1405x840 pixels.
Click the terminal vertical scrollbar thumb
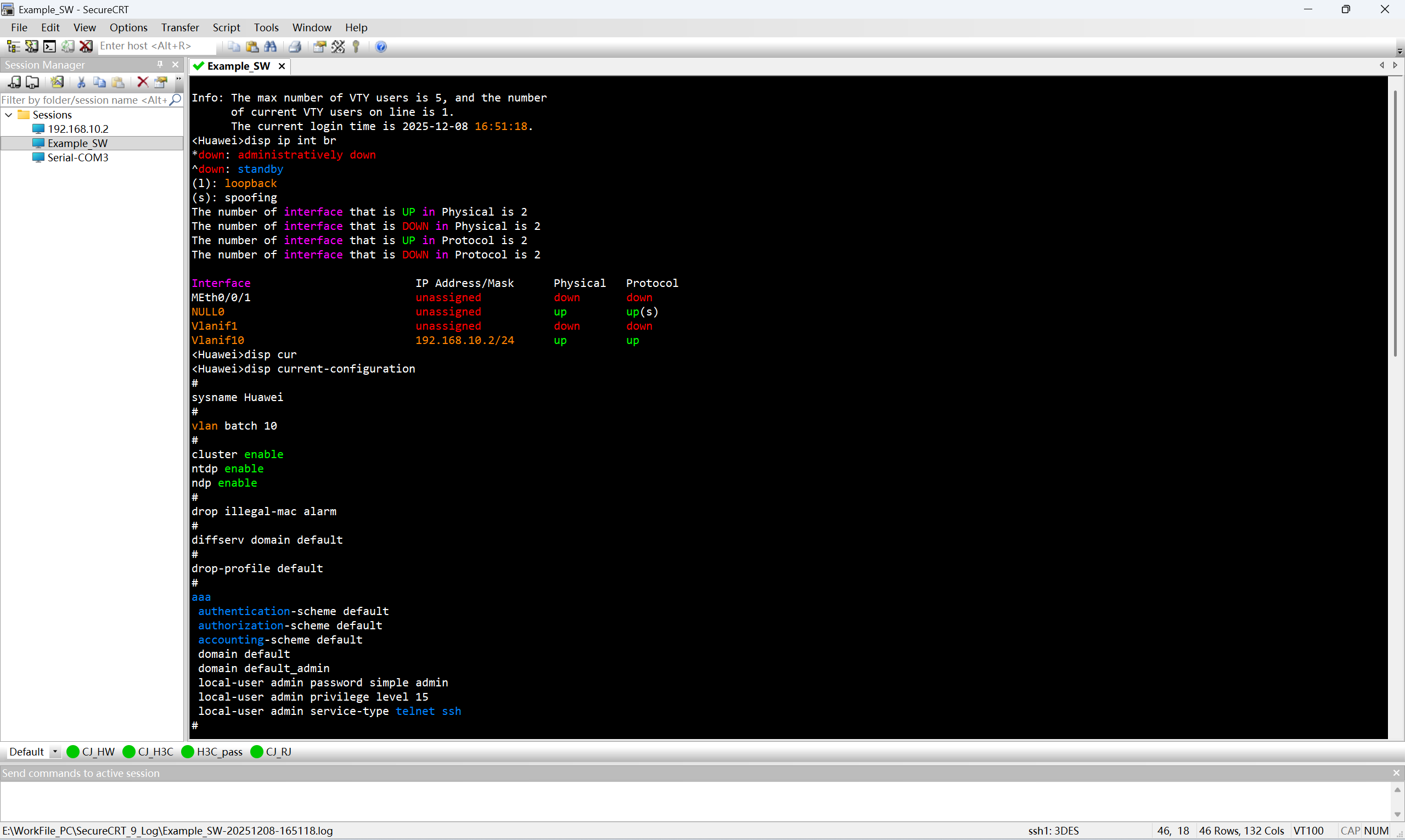(x=1395, y=224)
